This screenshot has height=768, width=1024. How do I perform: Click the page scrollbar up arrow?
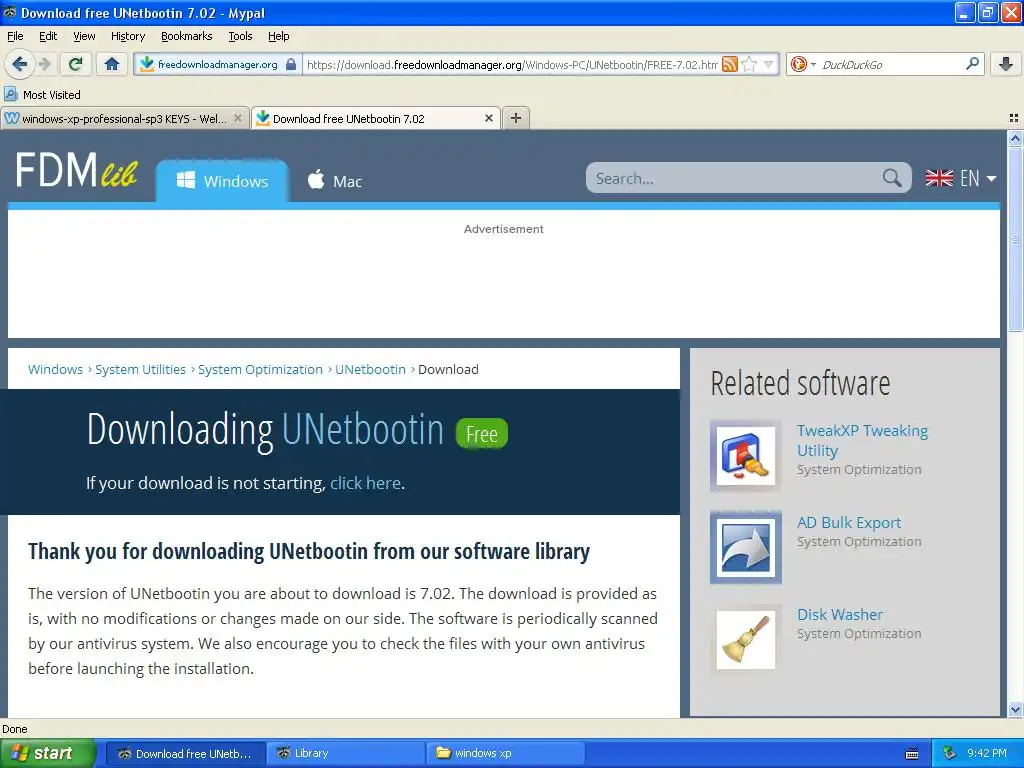point(1015,138)
